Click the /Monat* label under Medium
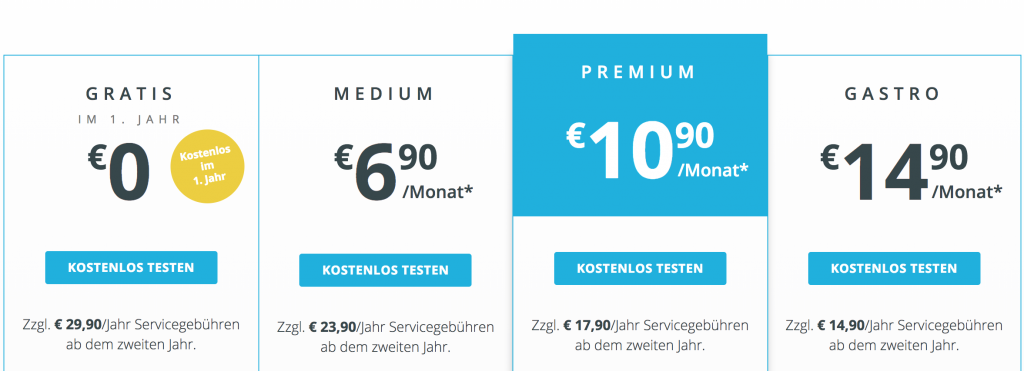This screenshot has width=1024, height=371. [436, 193]
